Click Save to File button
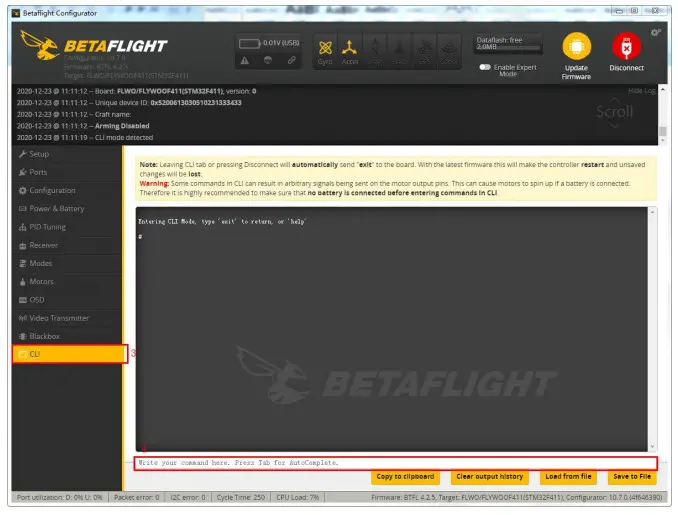The image size is (678, 515). tap(632, 477)
